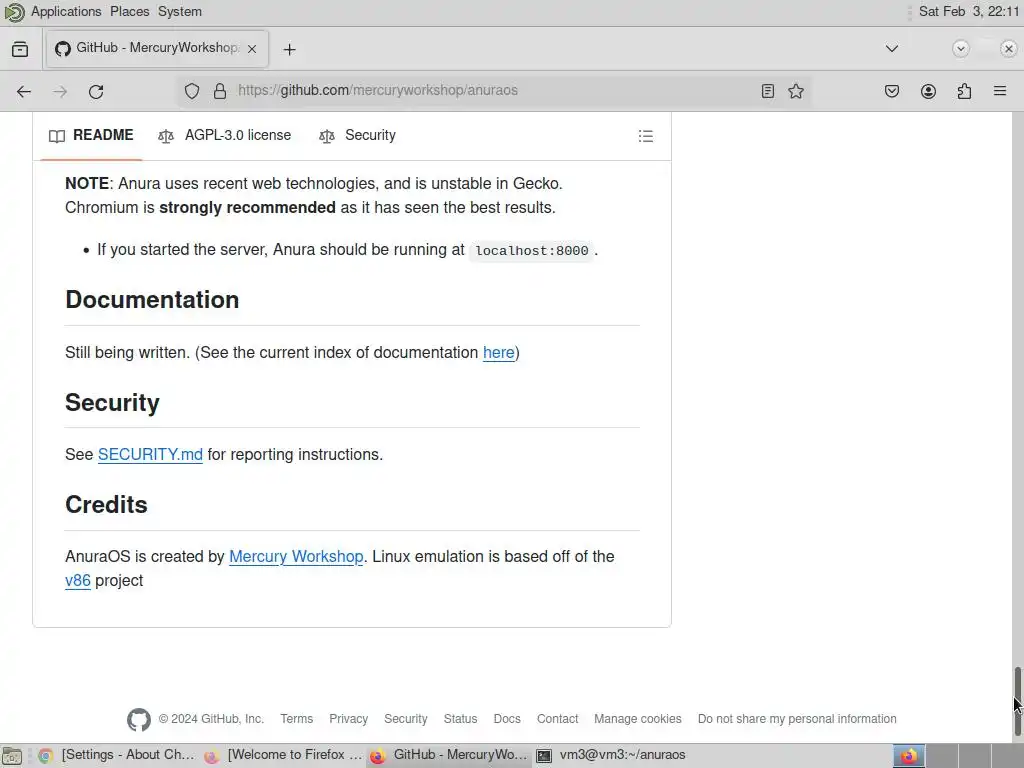The image size is (1024, 768).
Task: Click the URL address bar field
Action: (496, 91)
